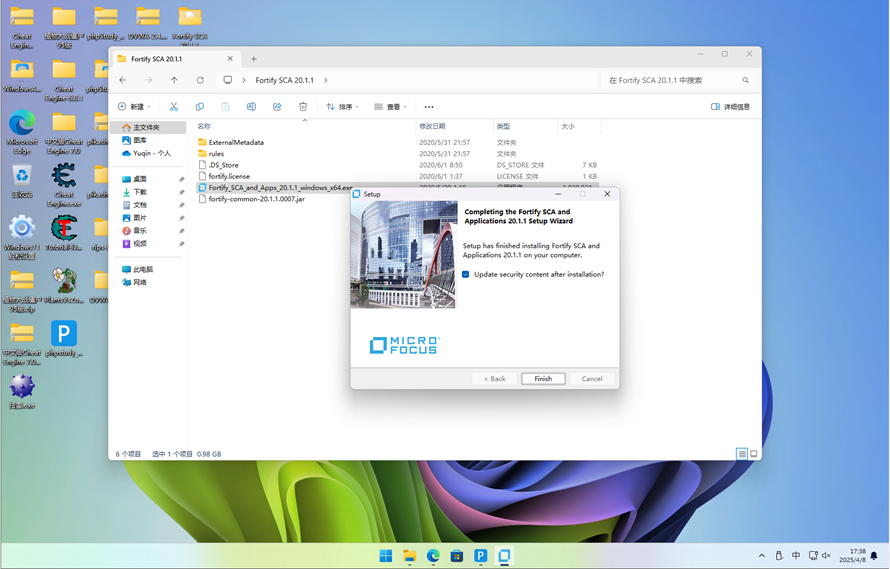Open File Explorer from taskbar

pyautogui.click(x=409, y=555)
